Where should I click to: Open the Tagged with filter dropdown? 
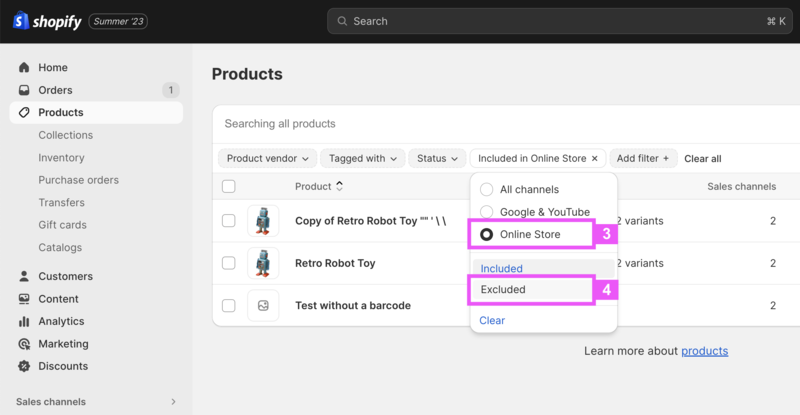[x=363, y=158]
